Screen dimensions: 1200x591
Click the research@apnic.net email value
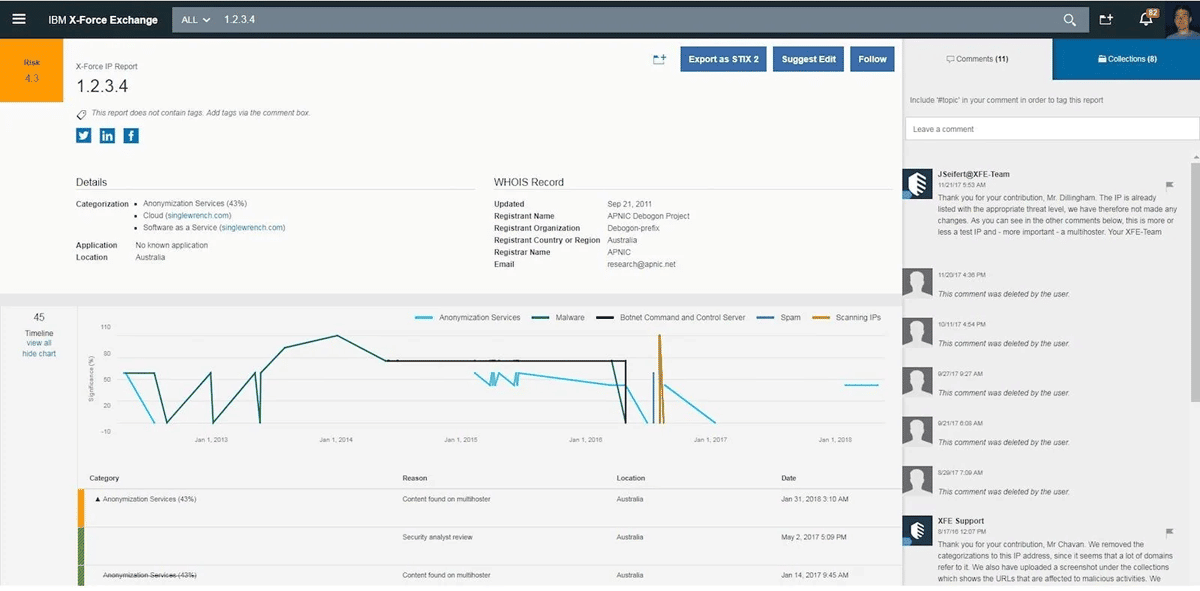pos(642,264)
